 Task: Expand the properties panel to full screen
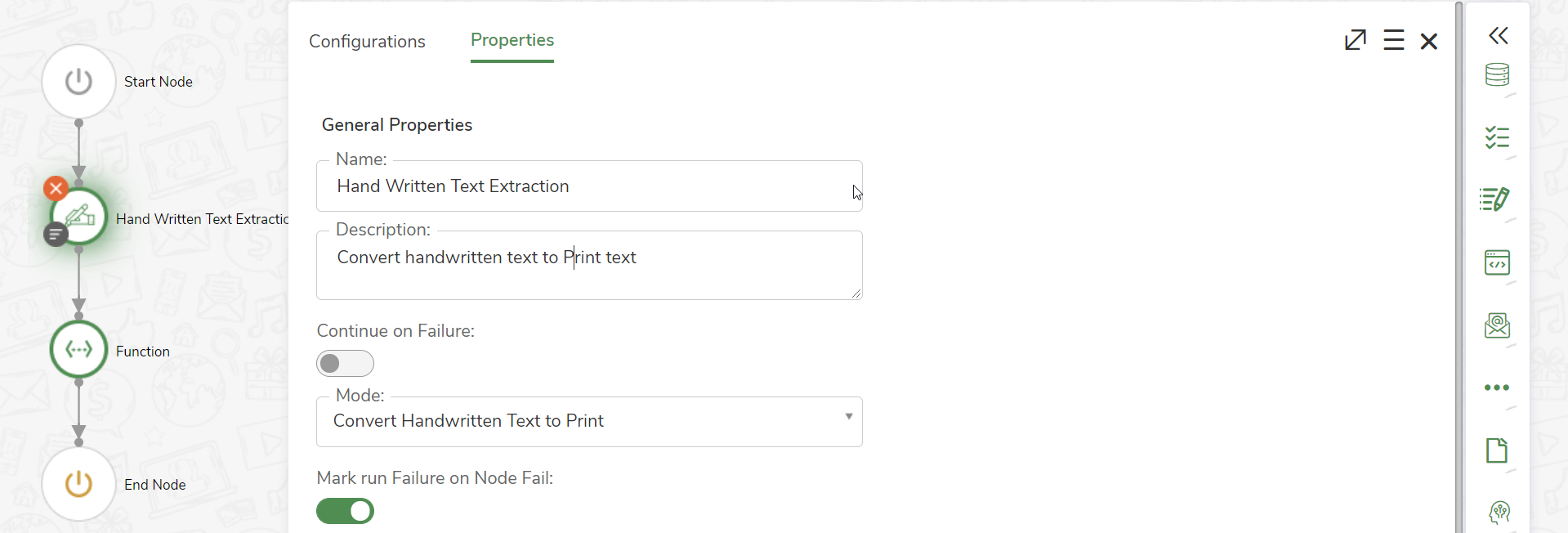point(1355,39)
